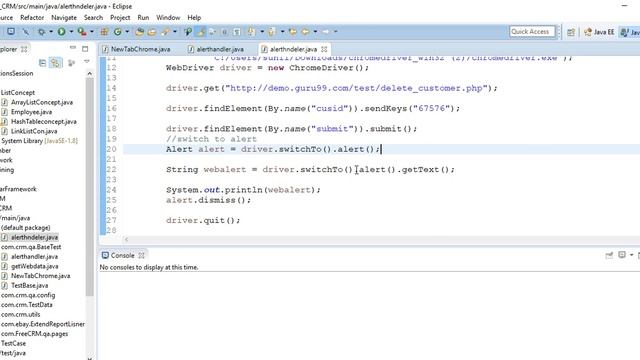
Task: Click Console open console display icon
Action: tap(622, 255)
